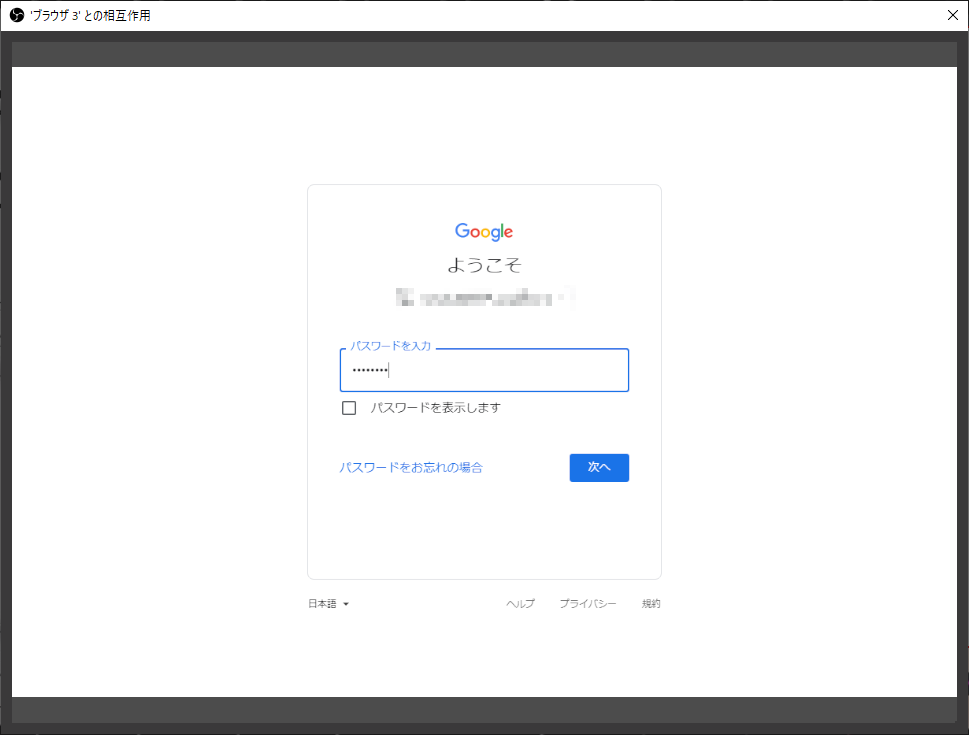Submit the password using the 次へ button
Screen dimensions: 969x735
(599, 467)
